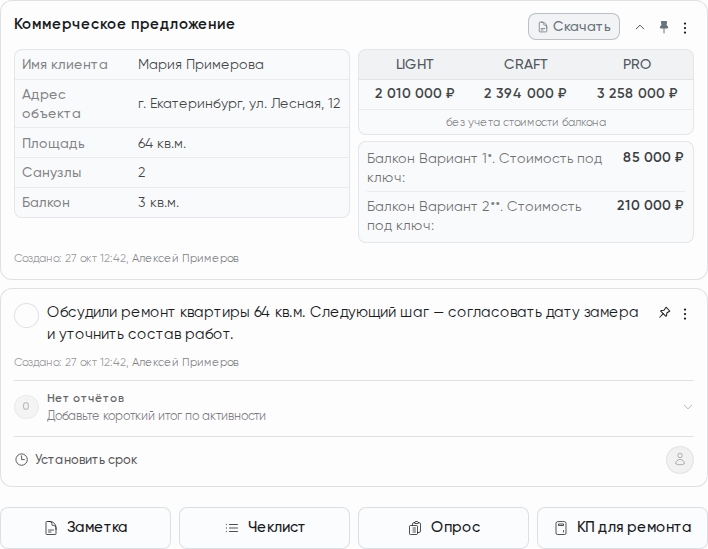708x549 pixels.
Task: Click the Коммерческое предложение title
Action: [124, 24]
